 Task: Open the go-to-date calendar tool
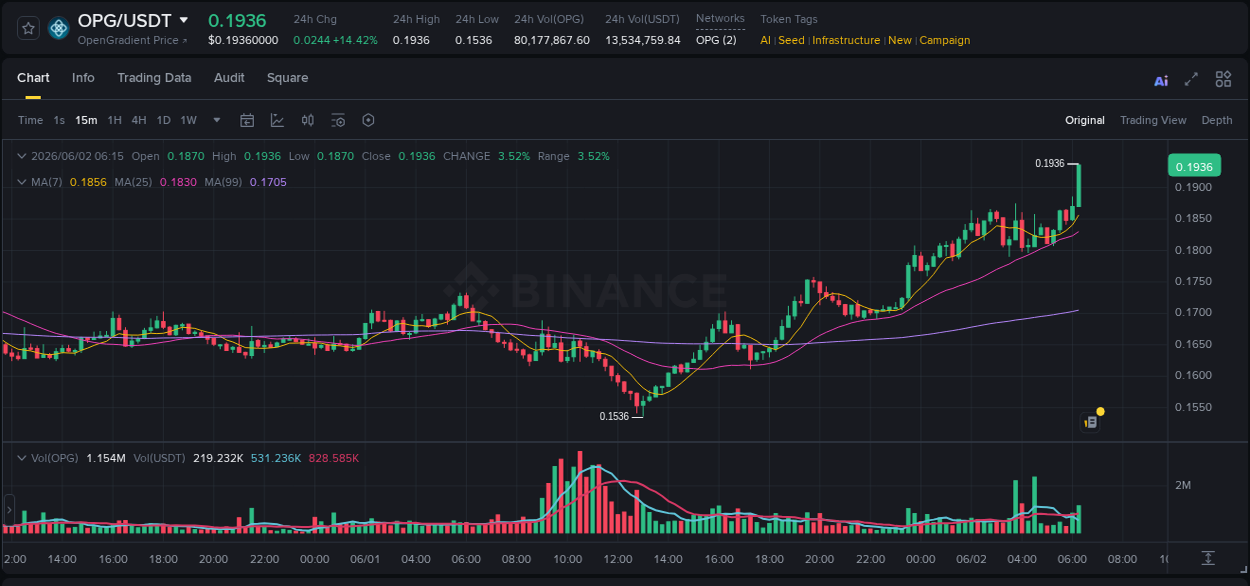pos(247,120)
